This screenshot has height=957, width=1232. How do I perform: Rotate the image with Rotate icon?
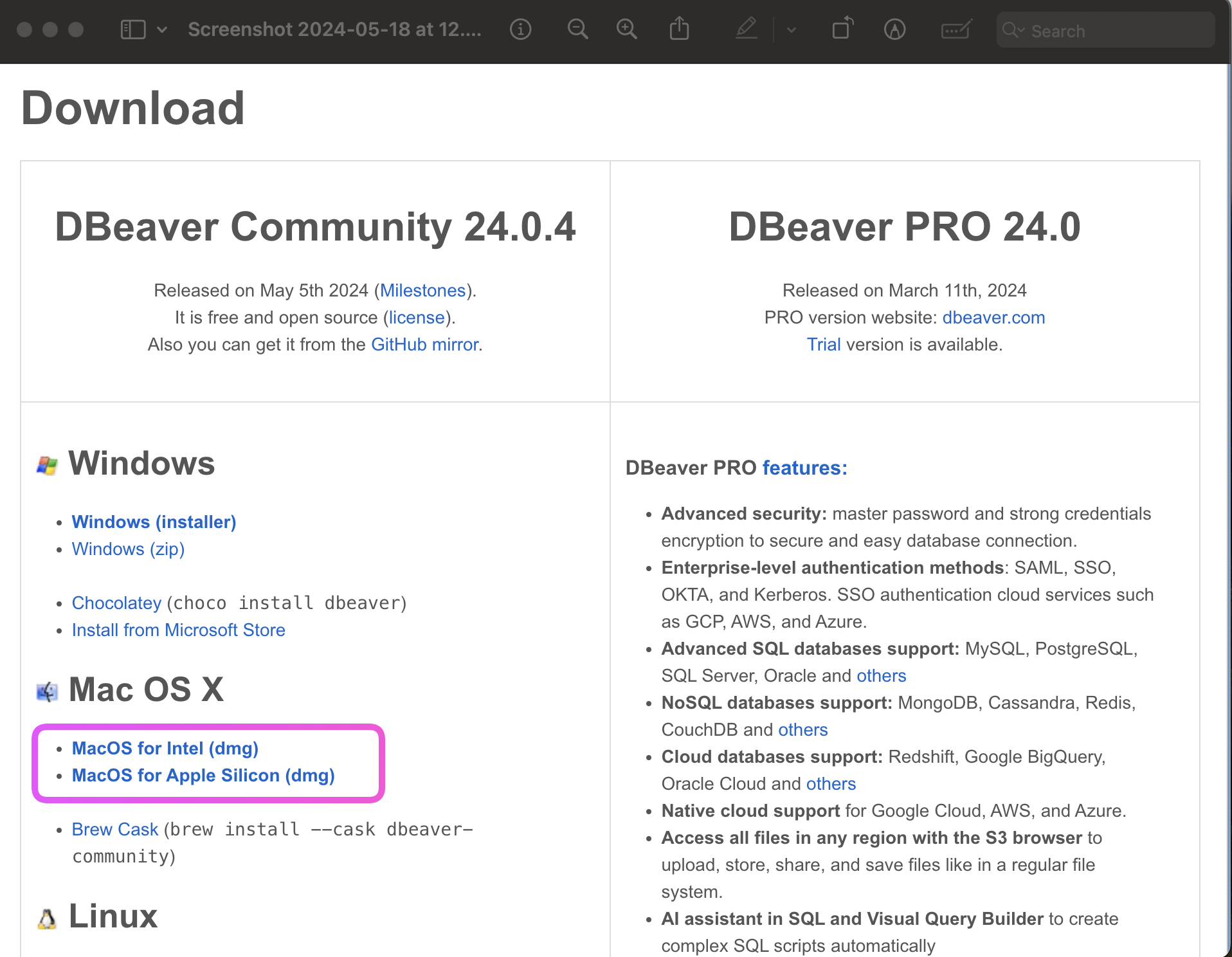click(842, 29)
